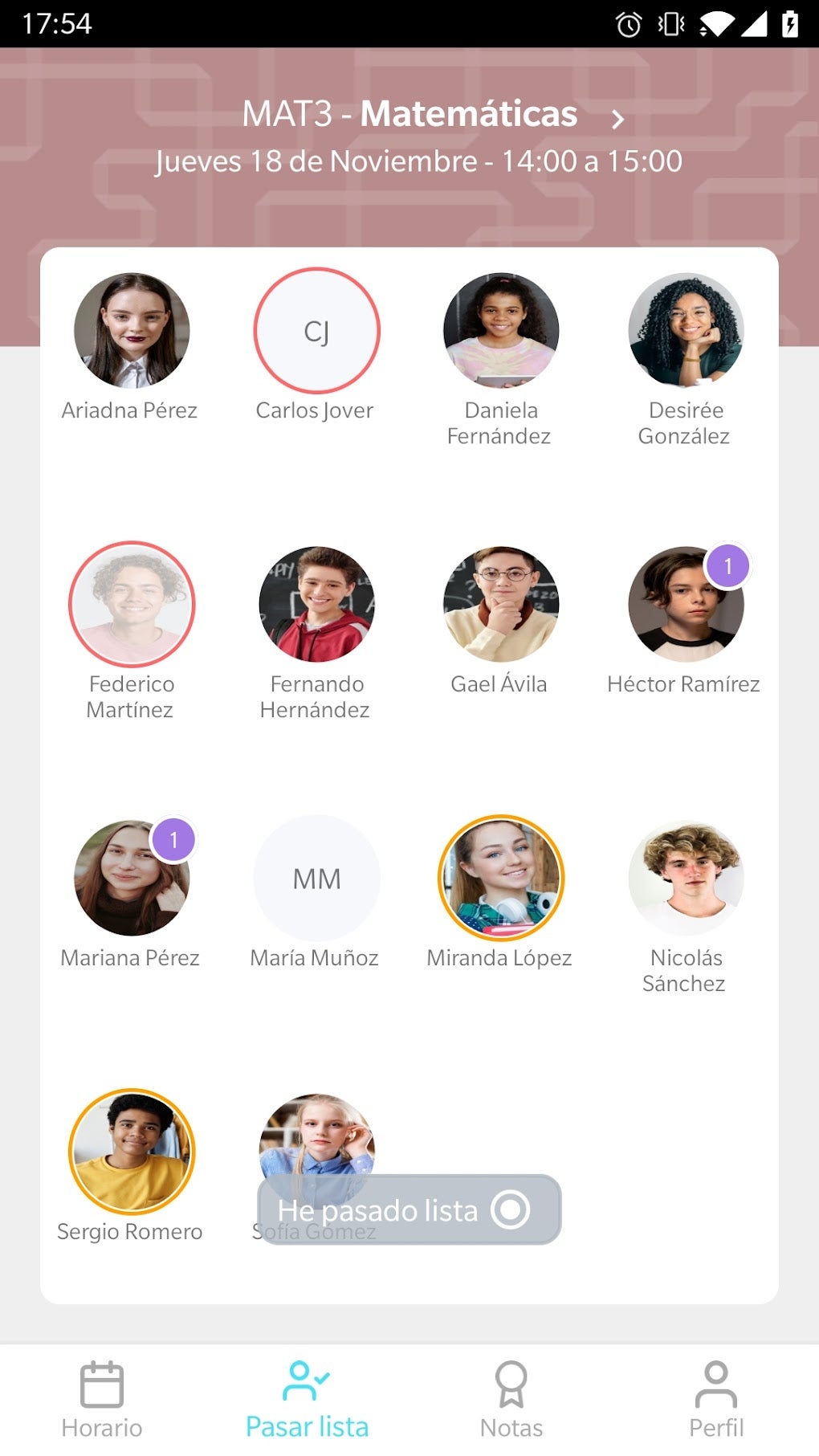Tap Nicolás Sánchez's name label
The width and height of the screenshot is (819, 1456).
[x=685, y=970]
